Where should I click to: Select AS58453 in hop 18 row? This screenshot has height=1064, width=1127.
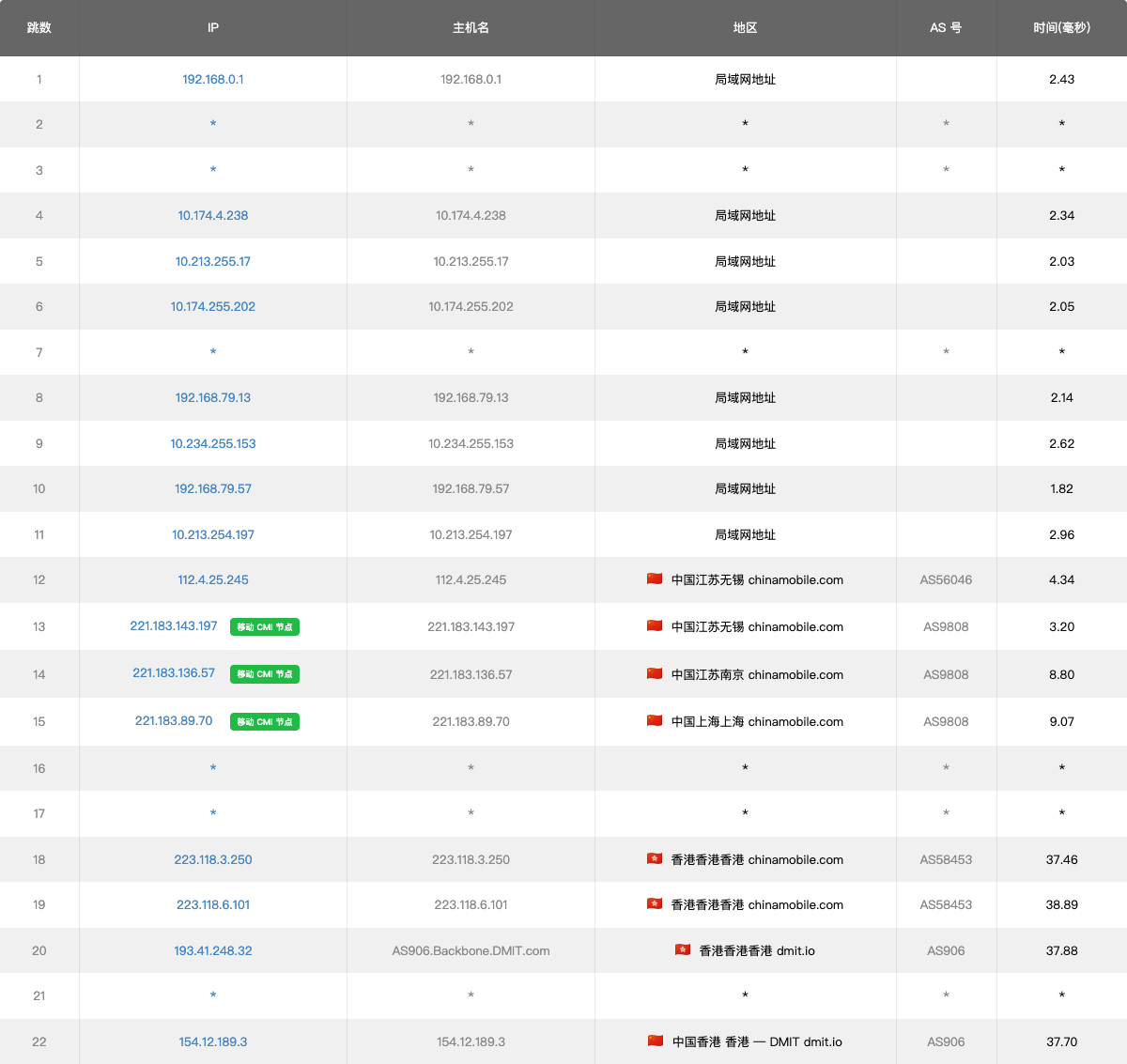pos(946,859)
